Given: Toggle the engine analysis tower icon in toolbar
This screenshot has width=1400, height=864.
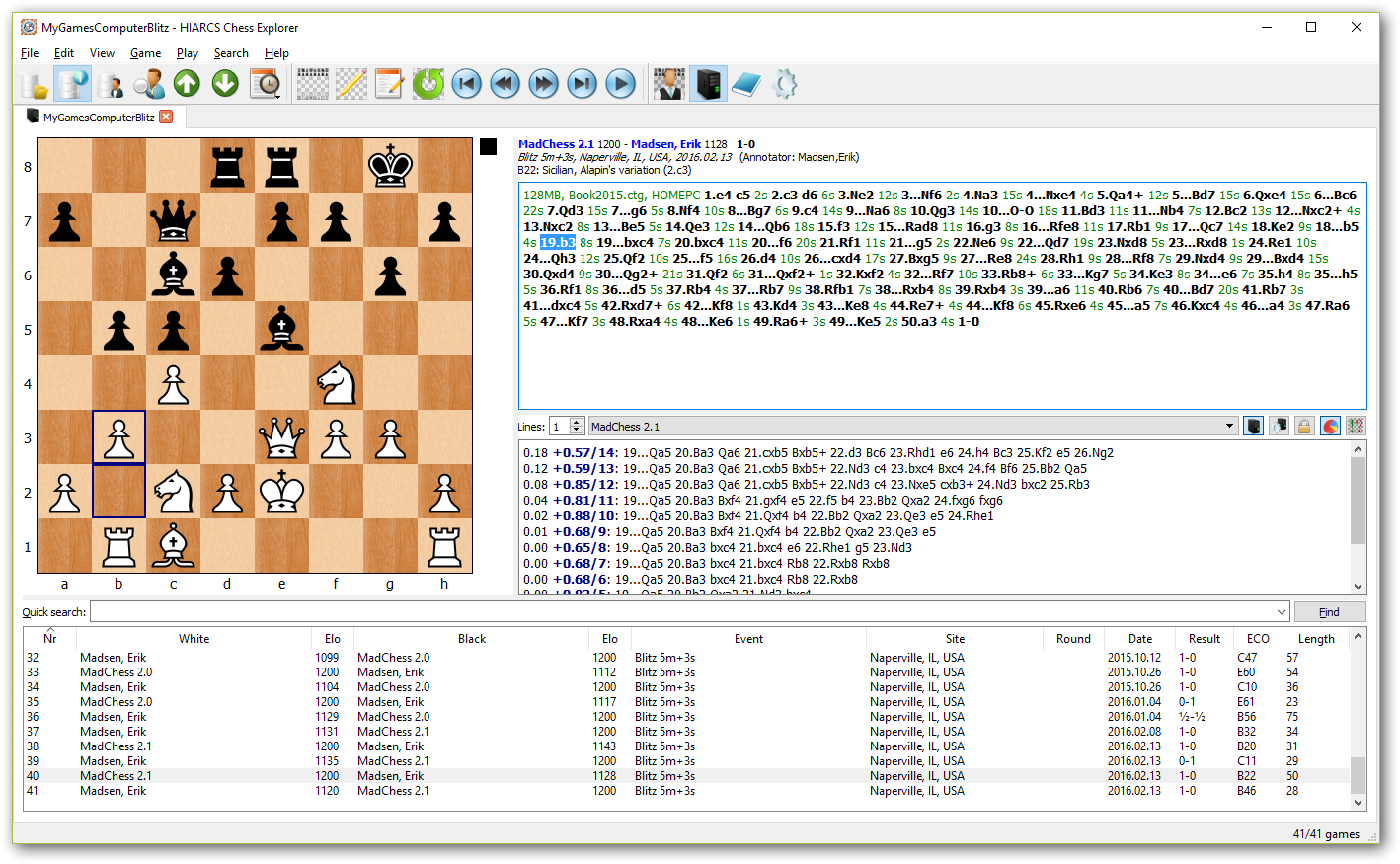Looking at the screenshot, I should pos(708,84).
